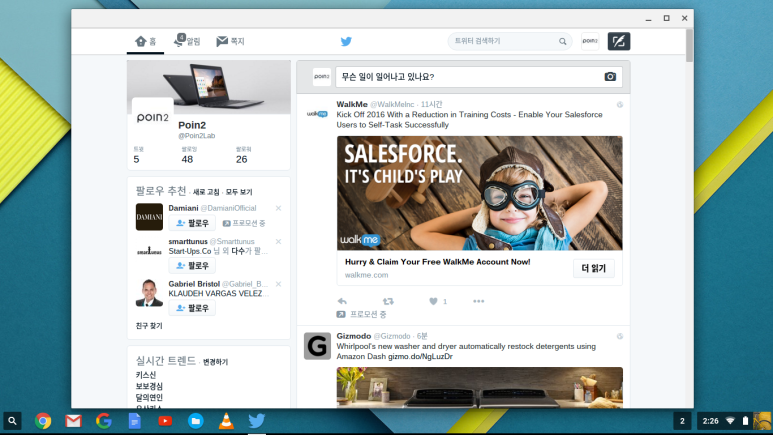Click the compose tweet quill button

pyautogui.click(x=619, y=41)
